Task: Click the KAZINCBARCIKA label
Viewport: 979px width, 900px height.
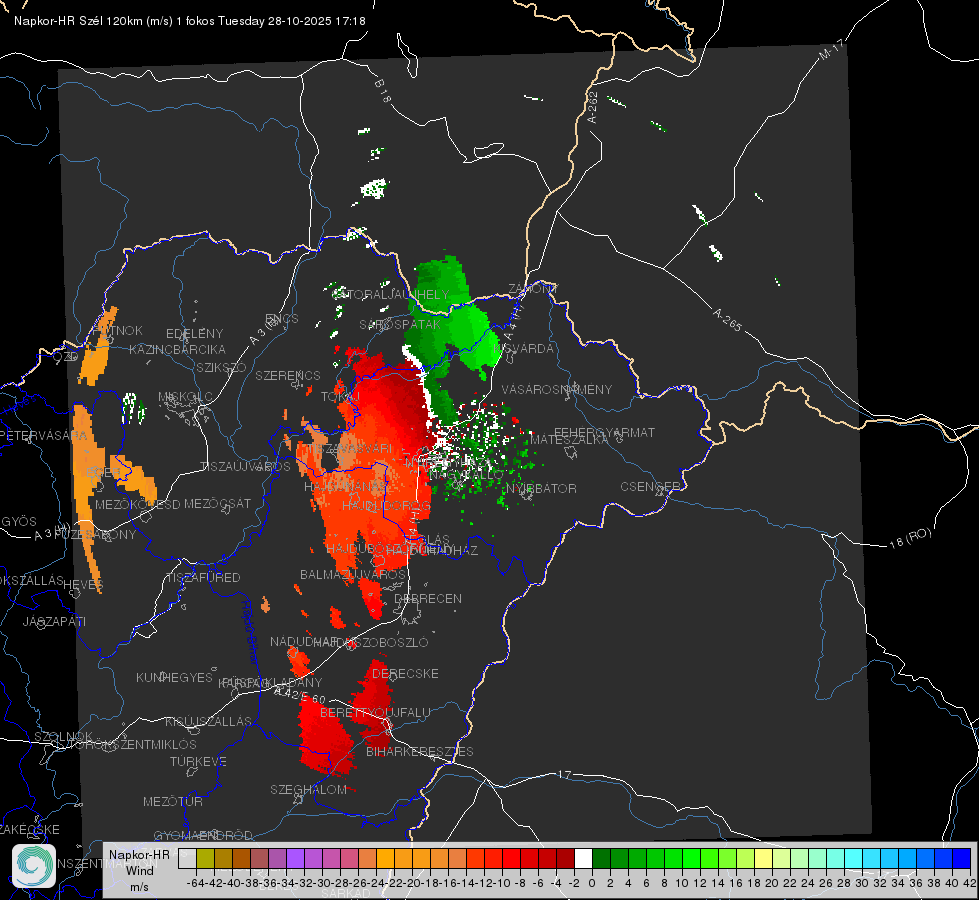Action: pos(177,349)
